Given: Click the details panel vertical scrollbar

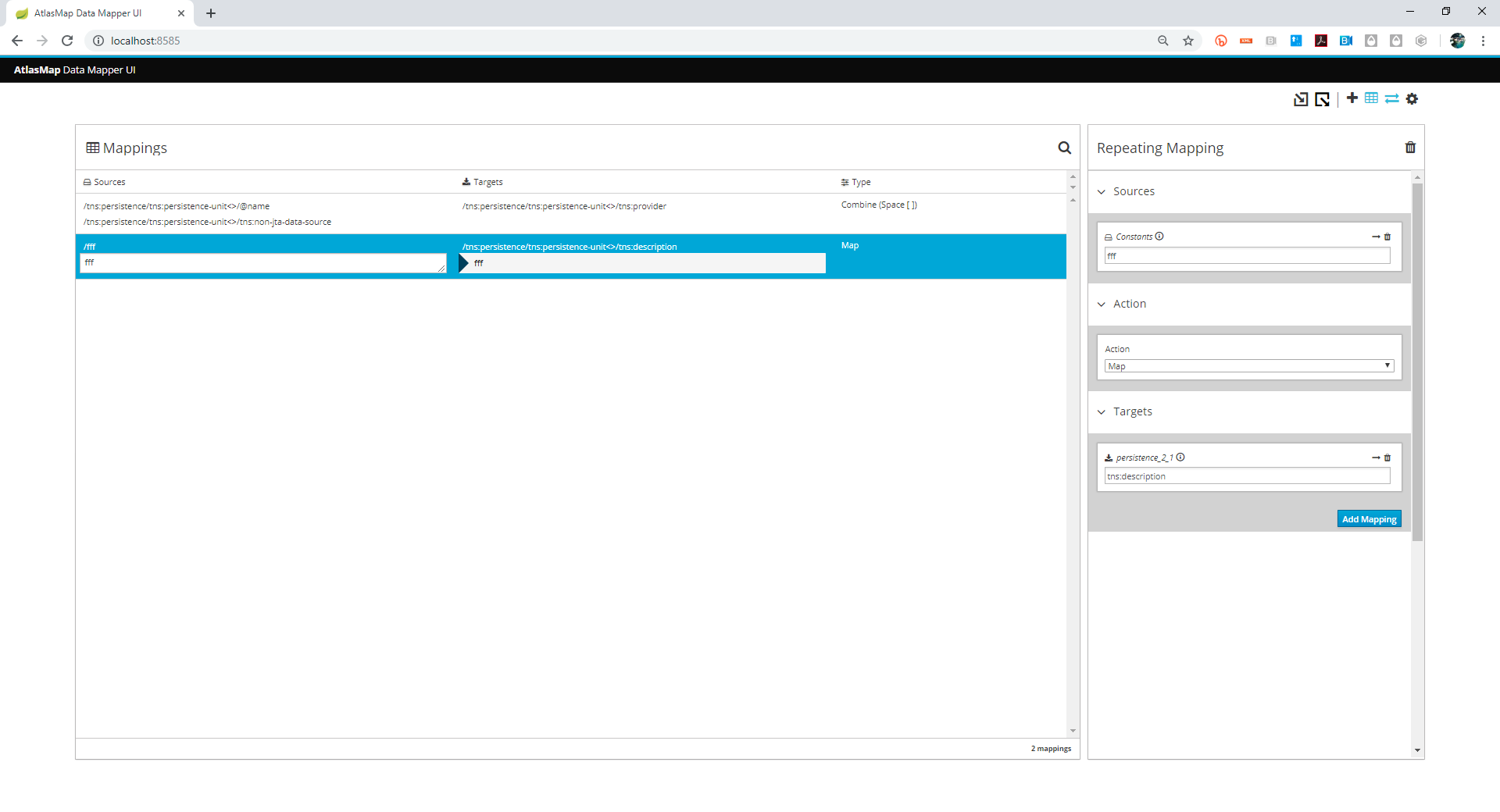Looking at the screenshot, I should pyautogui.click(x=1417, y=361).
